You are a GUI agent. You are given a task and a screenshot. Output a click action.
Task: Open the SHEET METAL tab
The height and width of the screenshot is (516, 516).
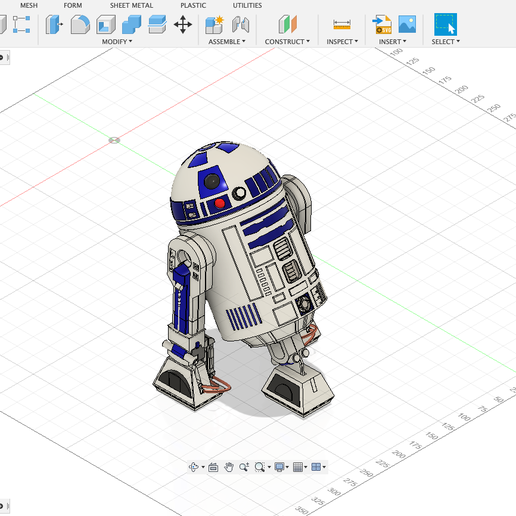(x=131, y=6)
